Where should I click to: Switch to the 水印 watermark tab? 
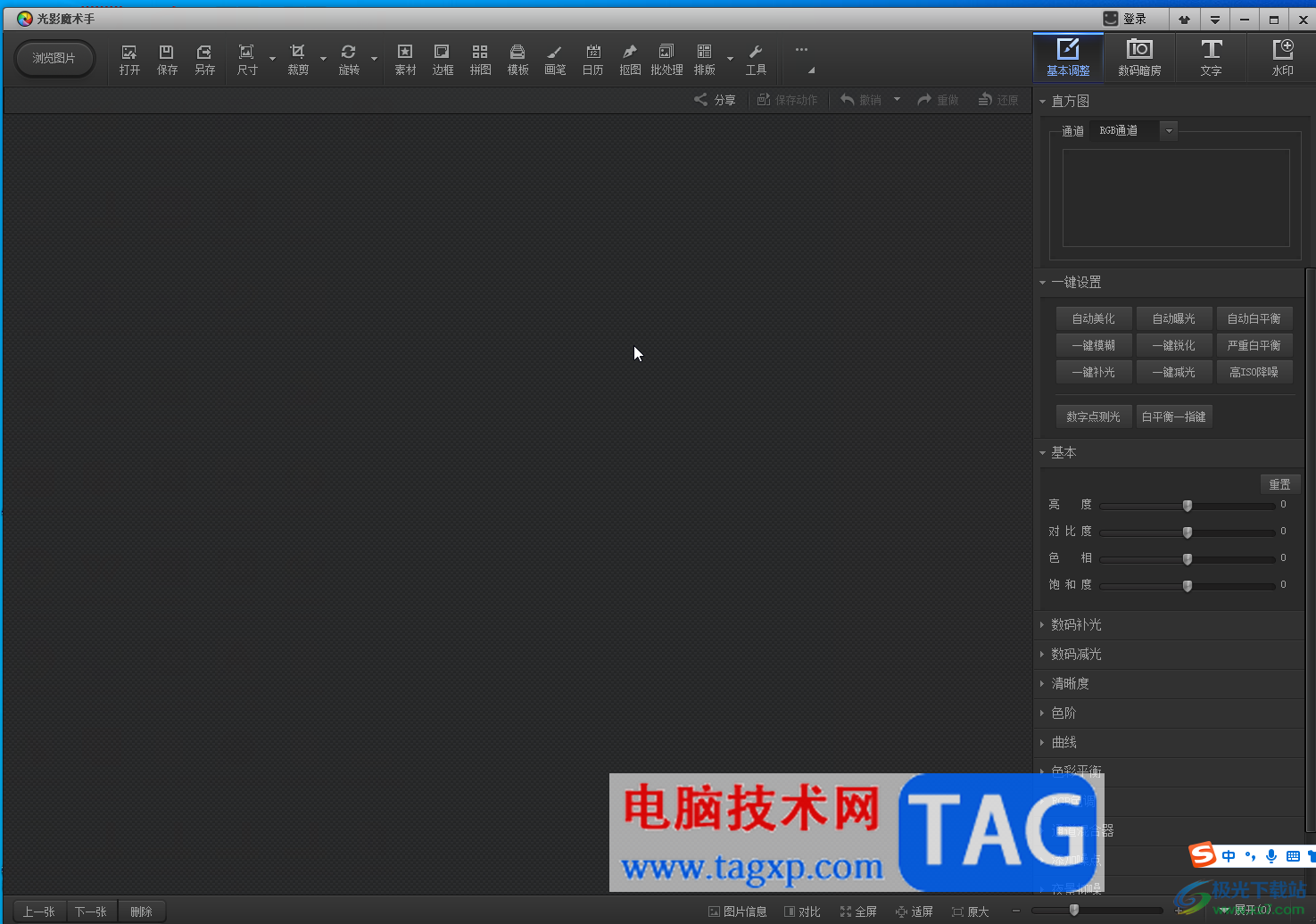click(1282, 57)
